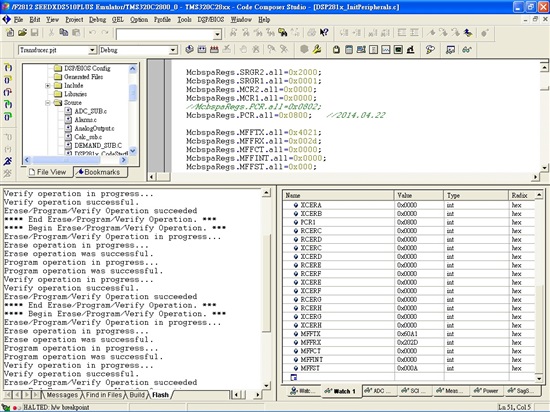Screen dimensions: 550x412
Task: Switch to the Power watch tab
Action: point(486,391)
